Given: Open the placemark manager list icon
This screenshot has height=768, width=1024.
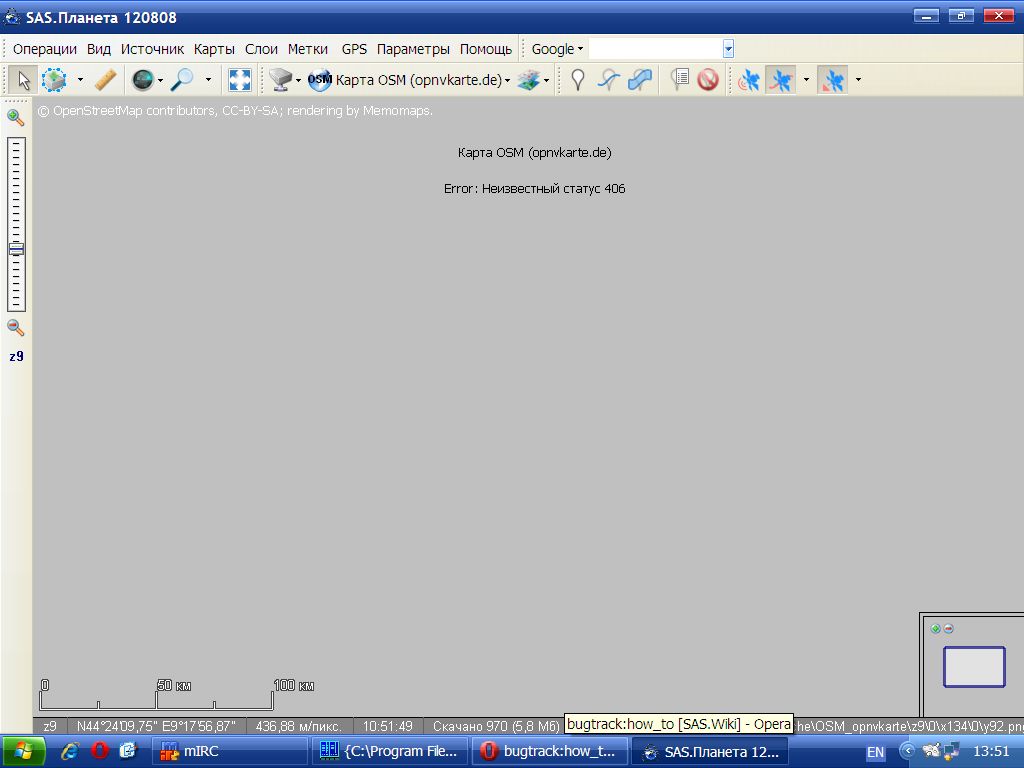Looking at the screenshot, I should coord(680,80).
